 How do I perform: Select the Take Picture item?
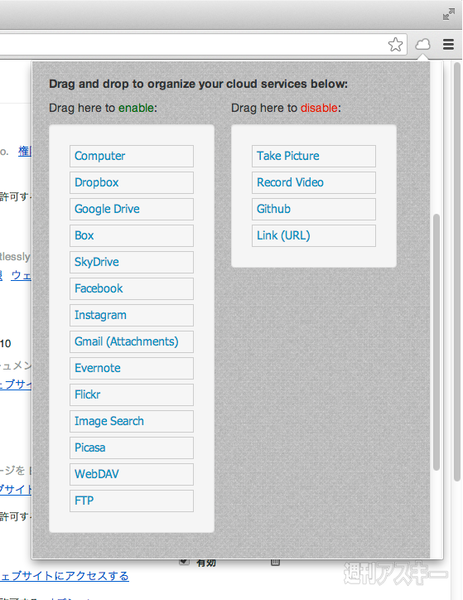[314, 156]
